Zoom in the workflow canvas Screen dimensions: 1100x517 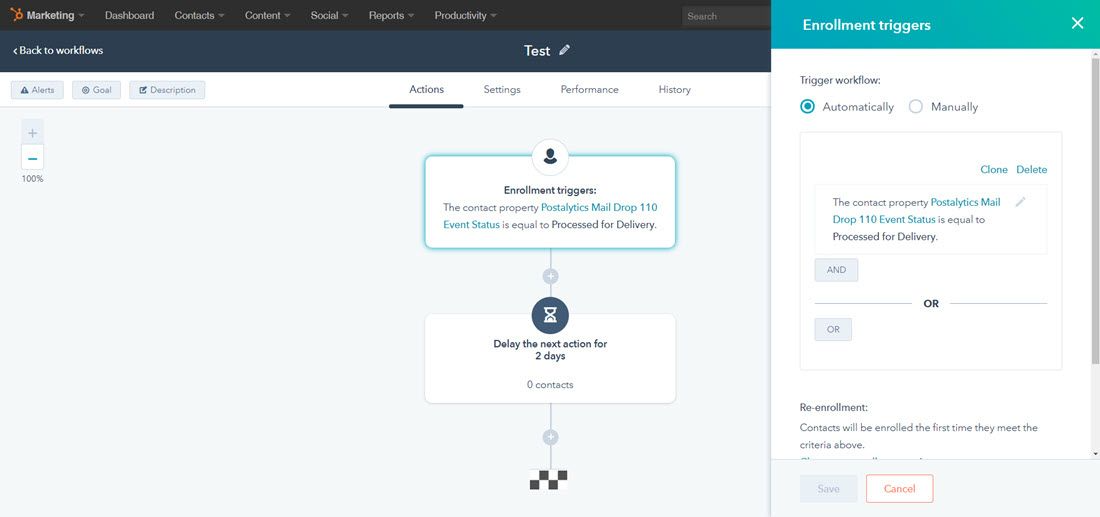coord(32,133)
